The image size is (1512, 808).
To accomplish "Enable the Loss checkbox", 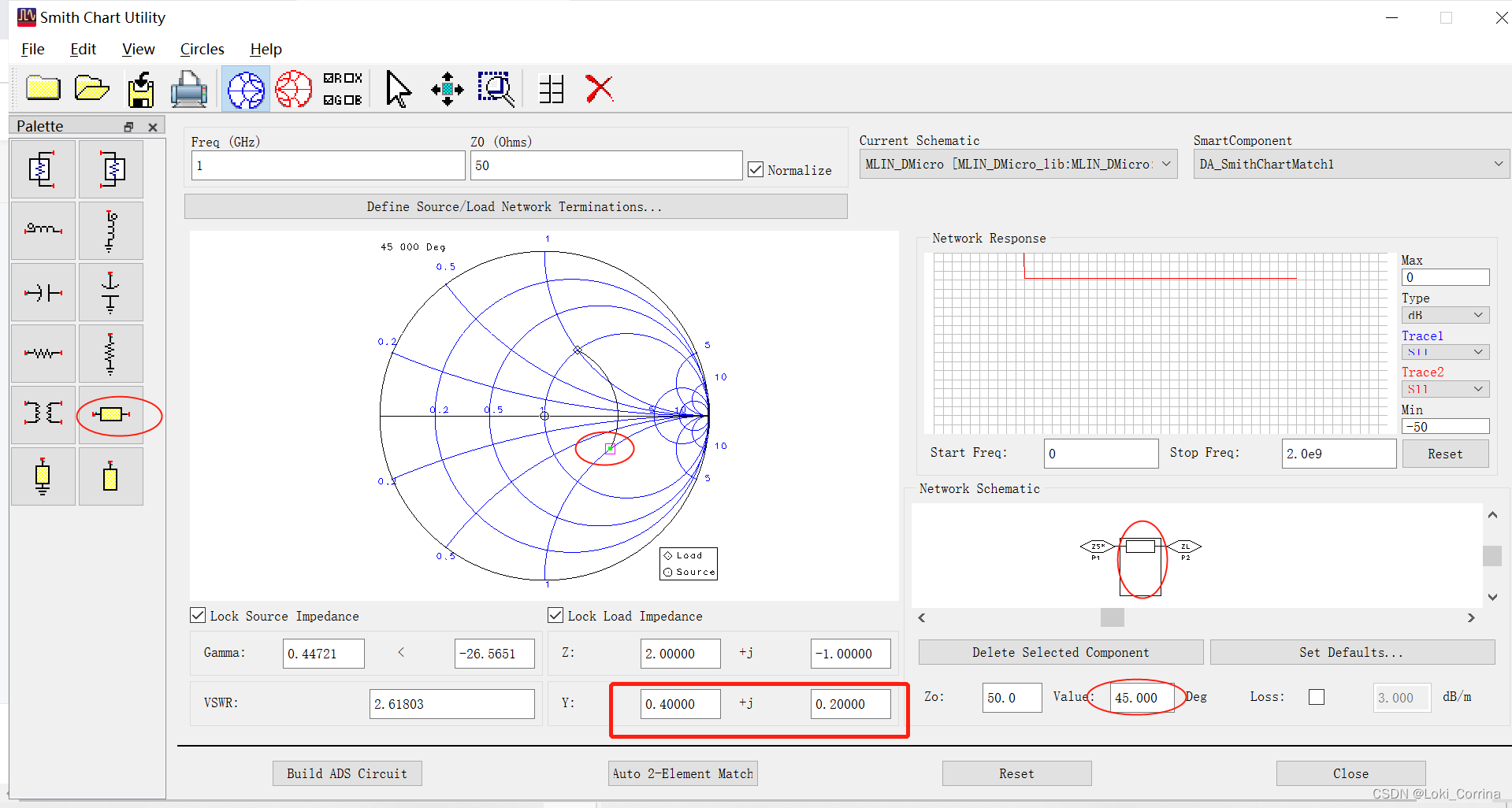I will 1317,697.
